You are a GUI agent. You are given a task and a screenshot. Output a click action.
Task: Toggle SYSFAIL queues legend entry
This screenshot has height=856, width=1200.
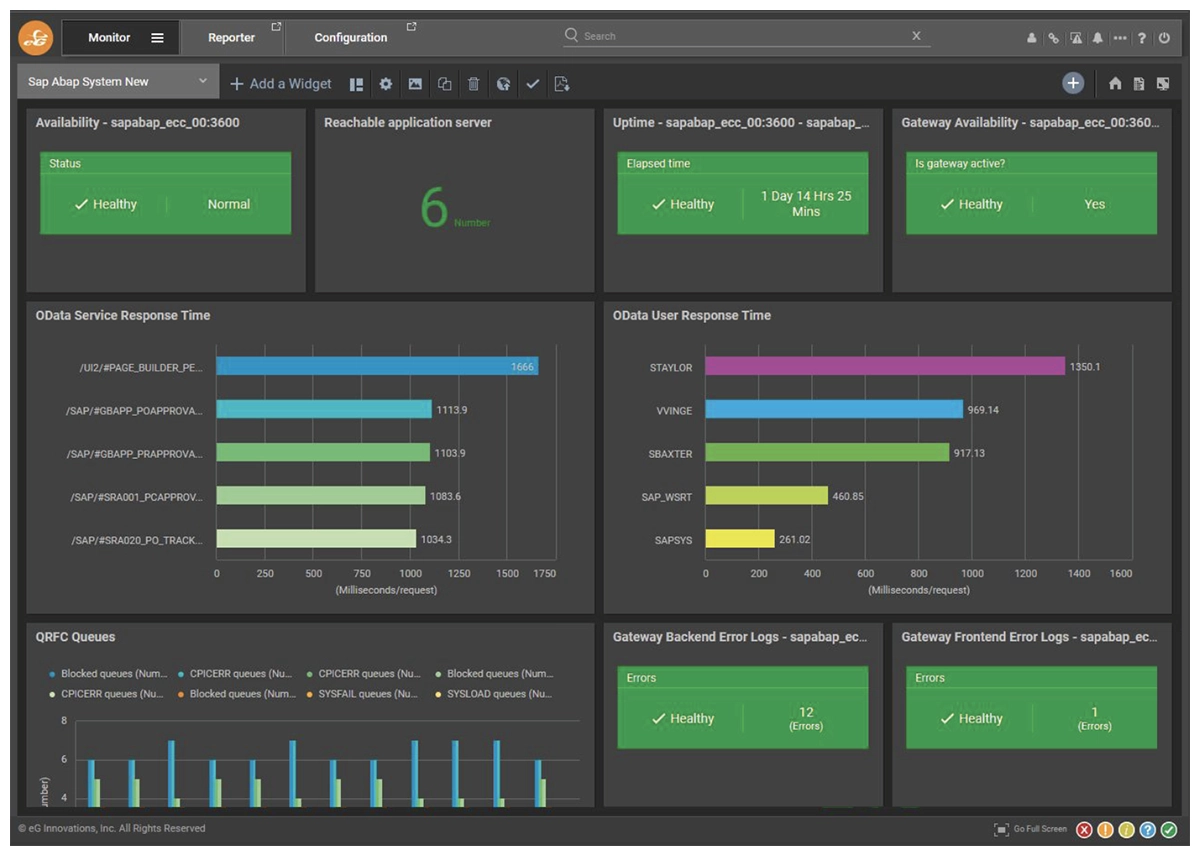click(x=362, y=694)
